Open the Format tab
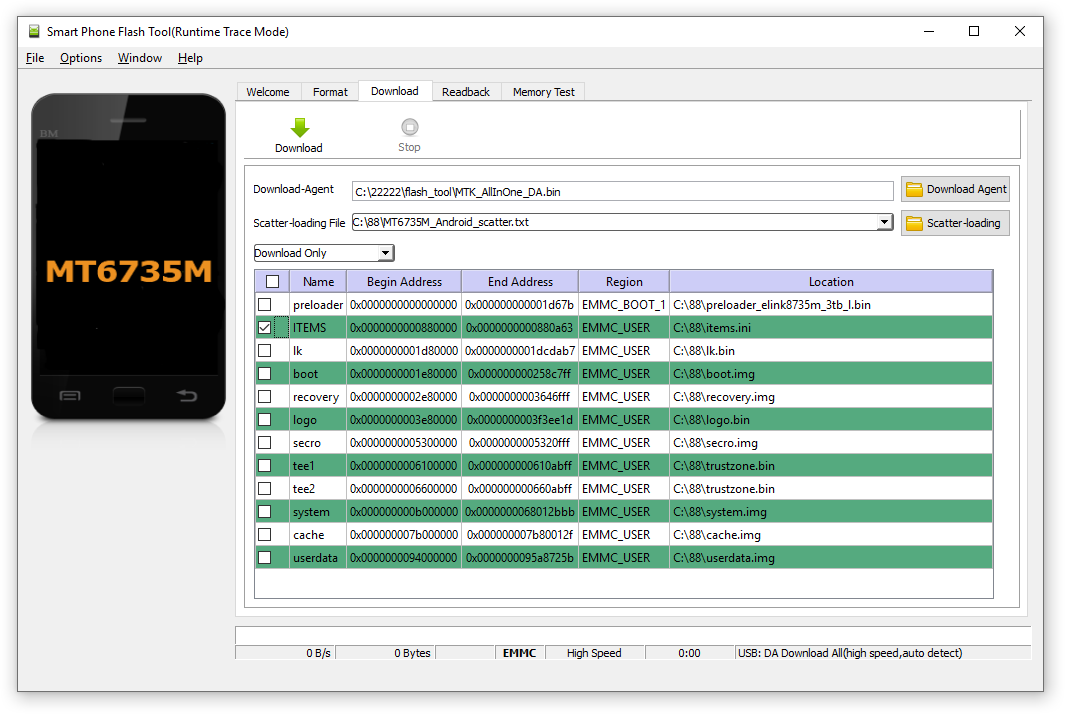This screenshot has width=1065, height=714. (x=330, y=92)
